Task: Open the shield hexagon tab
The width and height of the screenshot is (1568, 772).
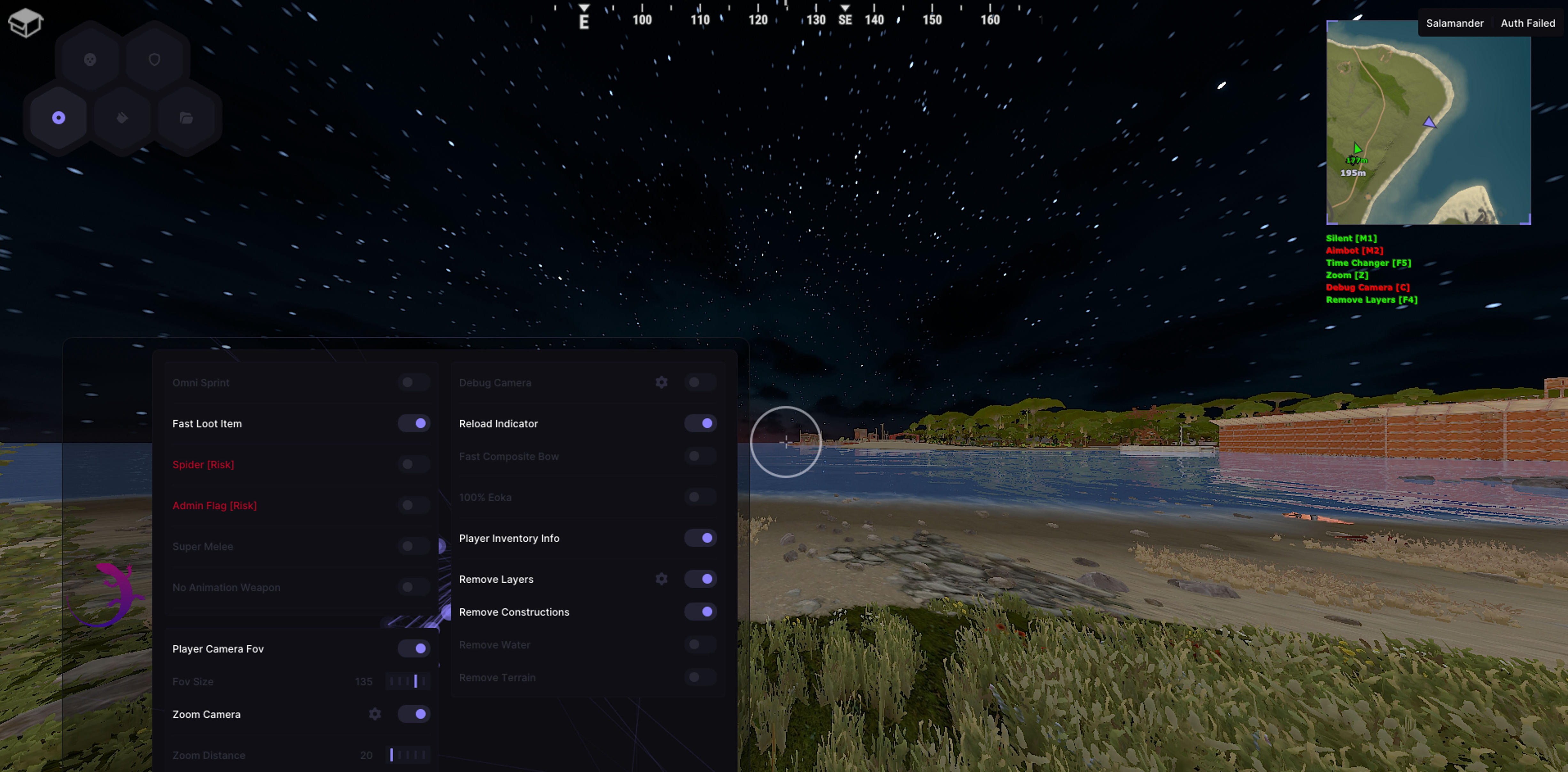Action: click(x=154, y=59)
